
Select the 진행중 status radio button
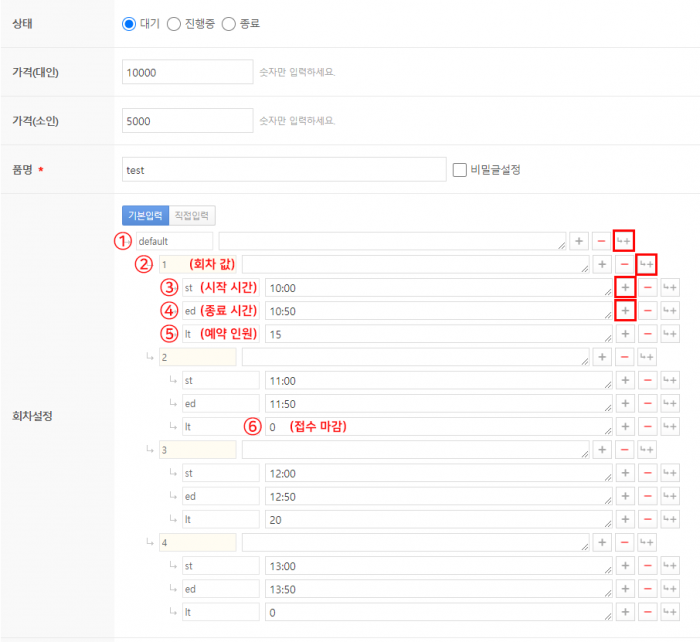coord(173,23)
